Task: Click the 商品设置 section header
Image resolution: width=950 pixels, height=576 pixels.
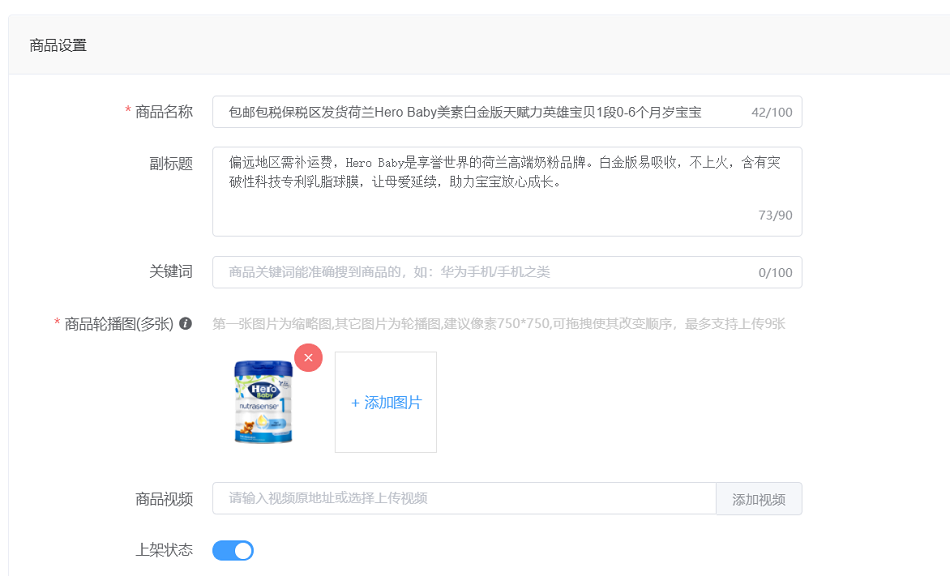Action: pos(58,45)
